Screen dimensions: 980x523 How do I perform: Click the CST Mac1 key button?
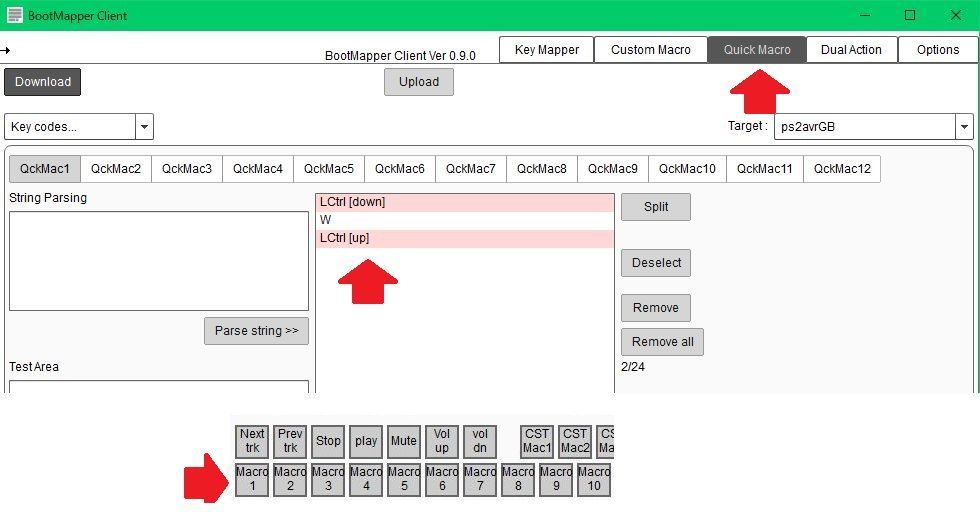[537, 441]
